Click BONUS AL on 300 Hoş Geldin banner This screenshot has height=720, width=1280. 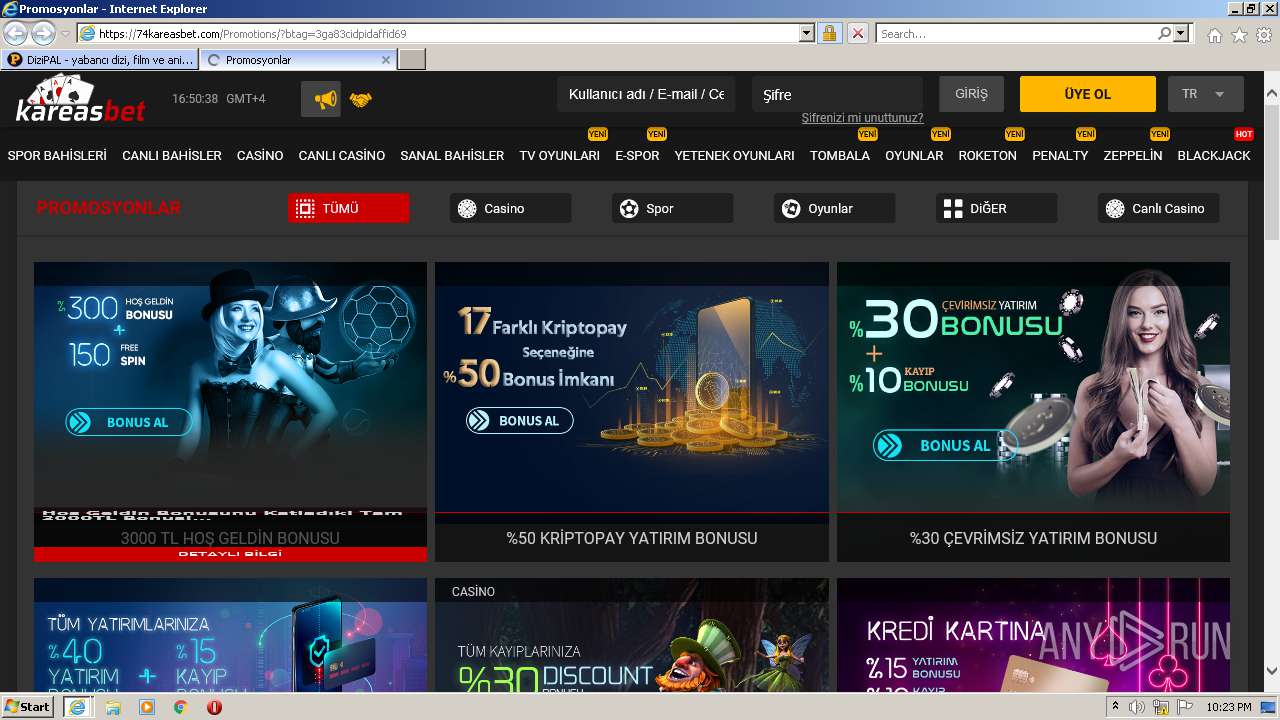[x=128, y=422]
